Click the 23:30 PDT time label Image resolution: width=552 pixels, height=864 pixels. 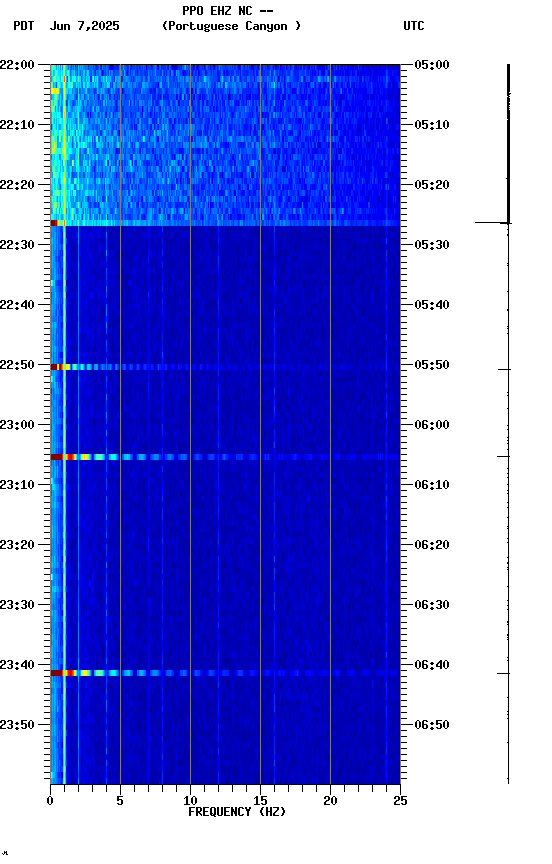tap(17, 605)
